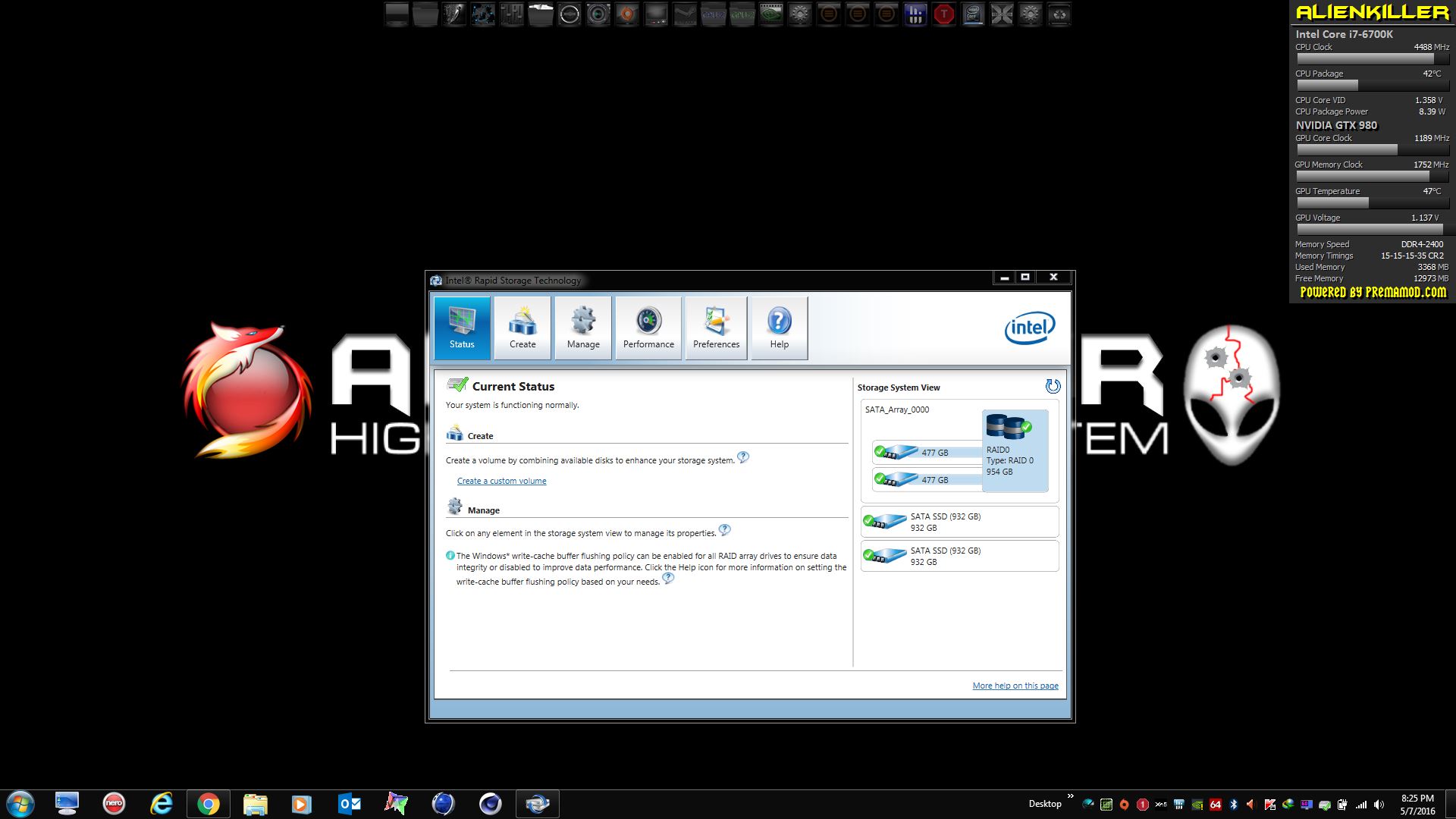Open the Preferences tab
The image size is (1456, 819).
716,328
